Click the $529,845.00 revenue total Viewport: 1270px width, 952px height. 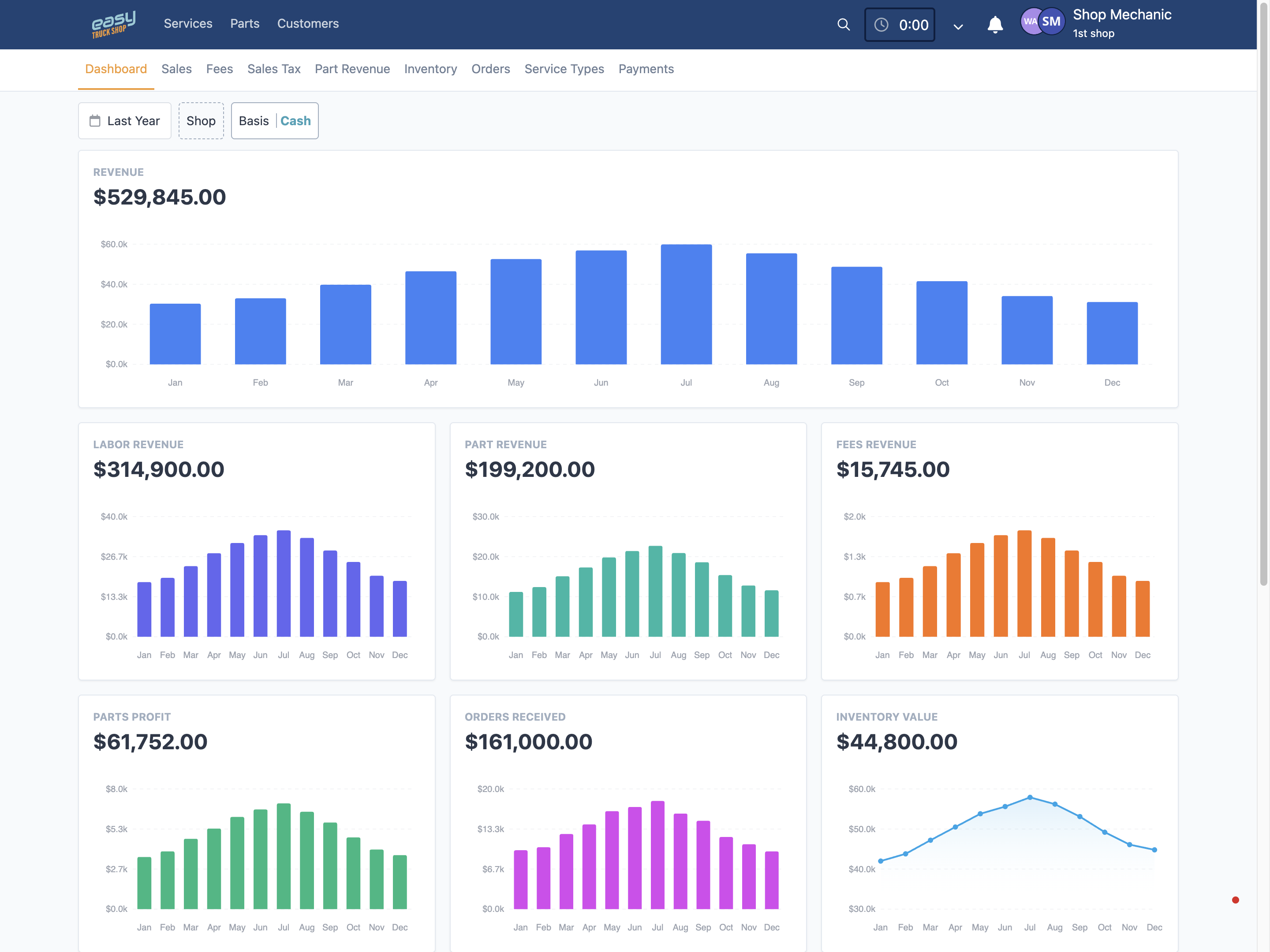click(160, 197)
